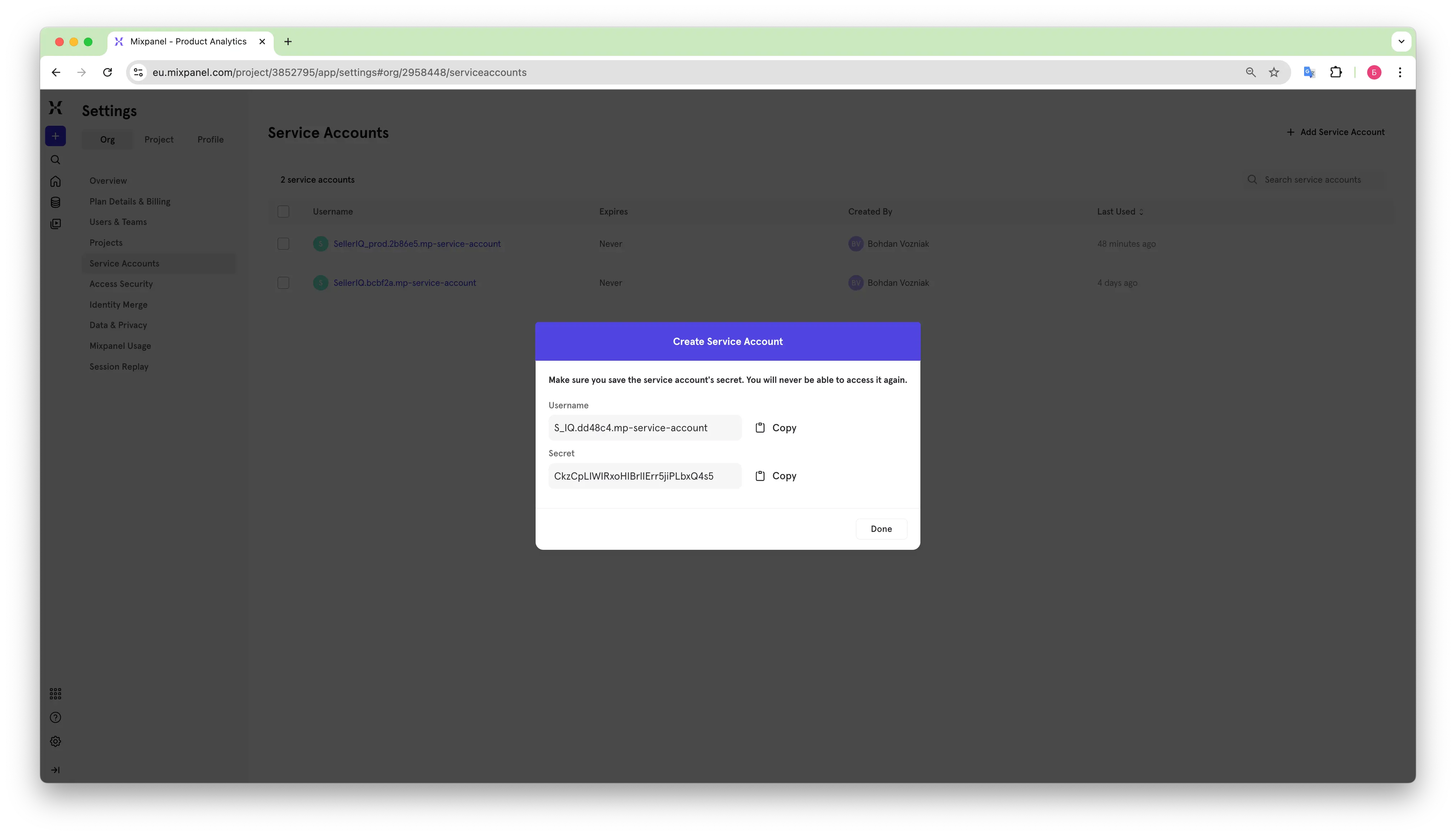The width and height of the screenshot is (1456, 836).
Task: Copy the service account secret
Action: (x=776, y=476)
